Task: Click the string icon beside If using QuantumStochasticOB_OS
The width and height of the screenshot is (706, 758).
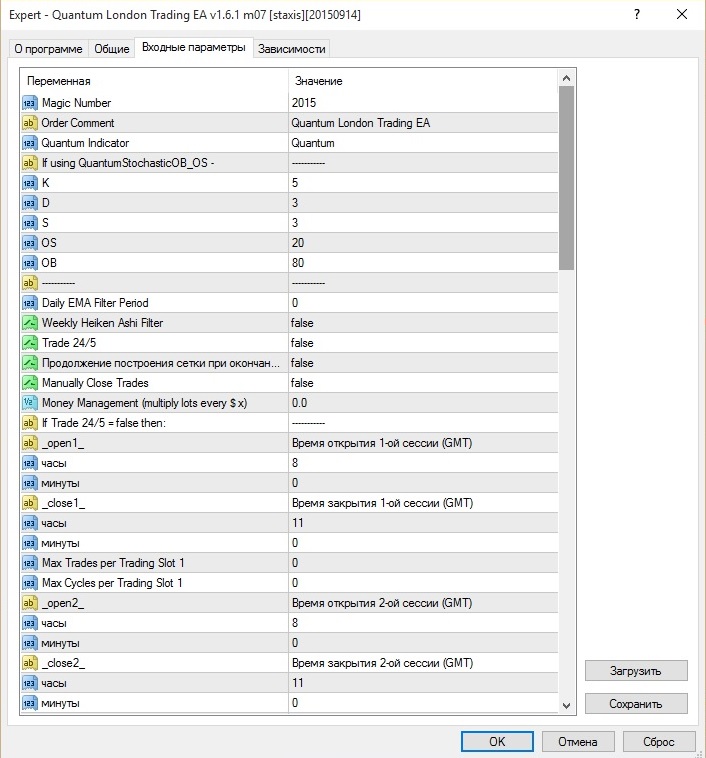Action: click(x=29, y=163)
